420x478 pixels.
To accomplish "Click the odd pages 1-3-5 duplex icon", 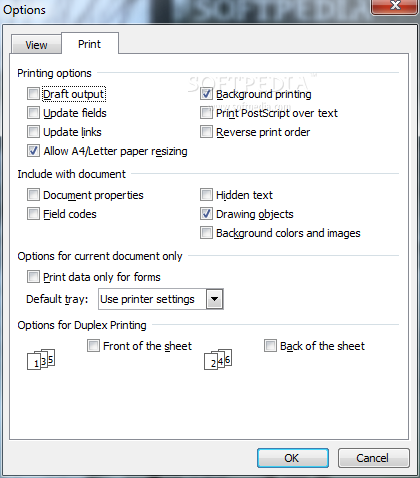I will tap(41, 359).
